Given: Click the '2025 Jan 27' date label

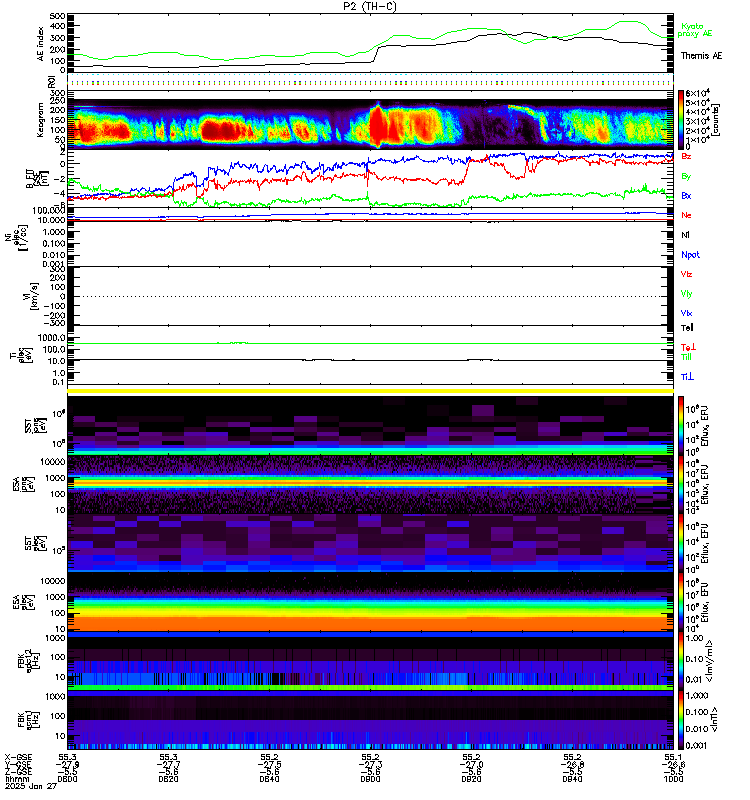Looking at the screenshot, I should [x=31, y=786].
